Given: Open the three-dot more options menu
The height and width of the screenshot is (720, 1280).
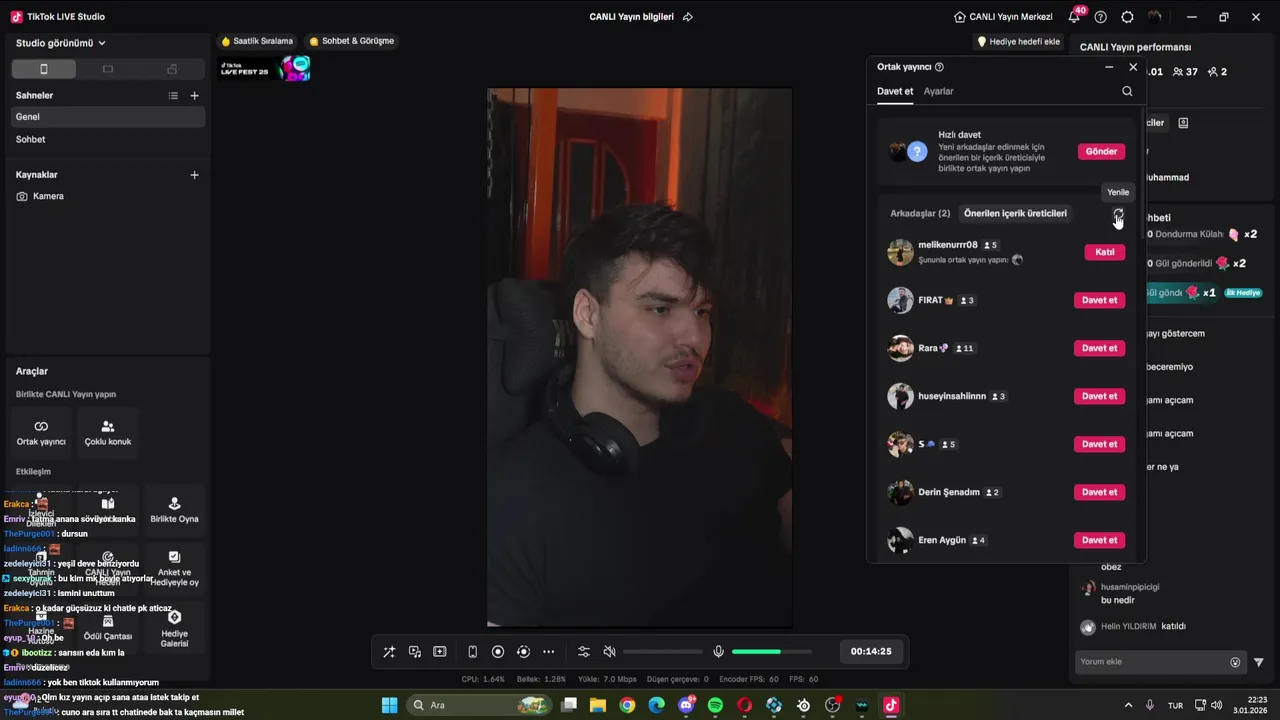Looking at the screenshot, I should pos(548,652).
